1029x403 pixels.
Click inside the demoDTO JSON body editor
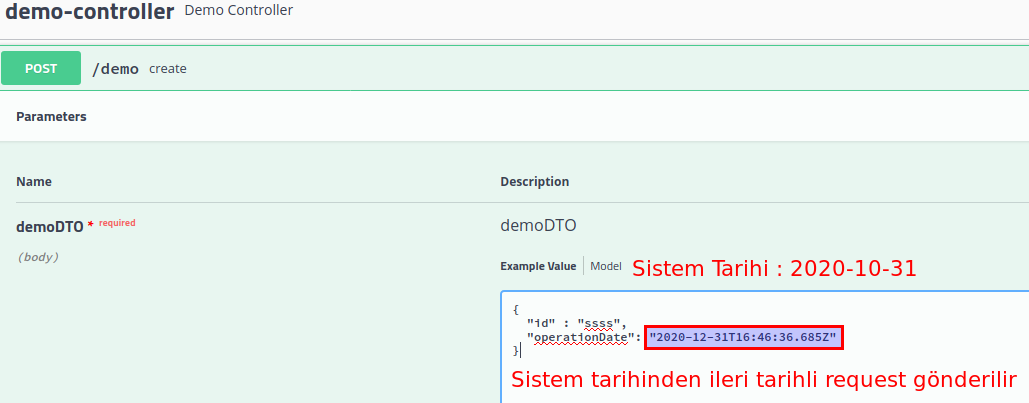[x=765, y=347]
